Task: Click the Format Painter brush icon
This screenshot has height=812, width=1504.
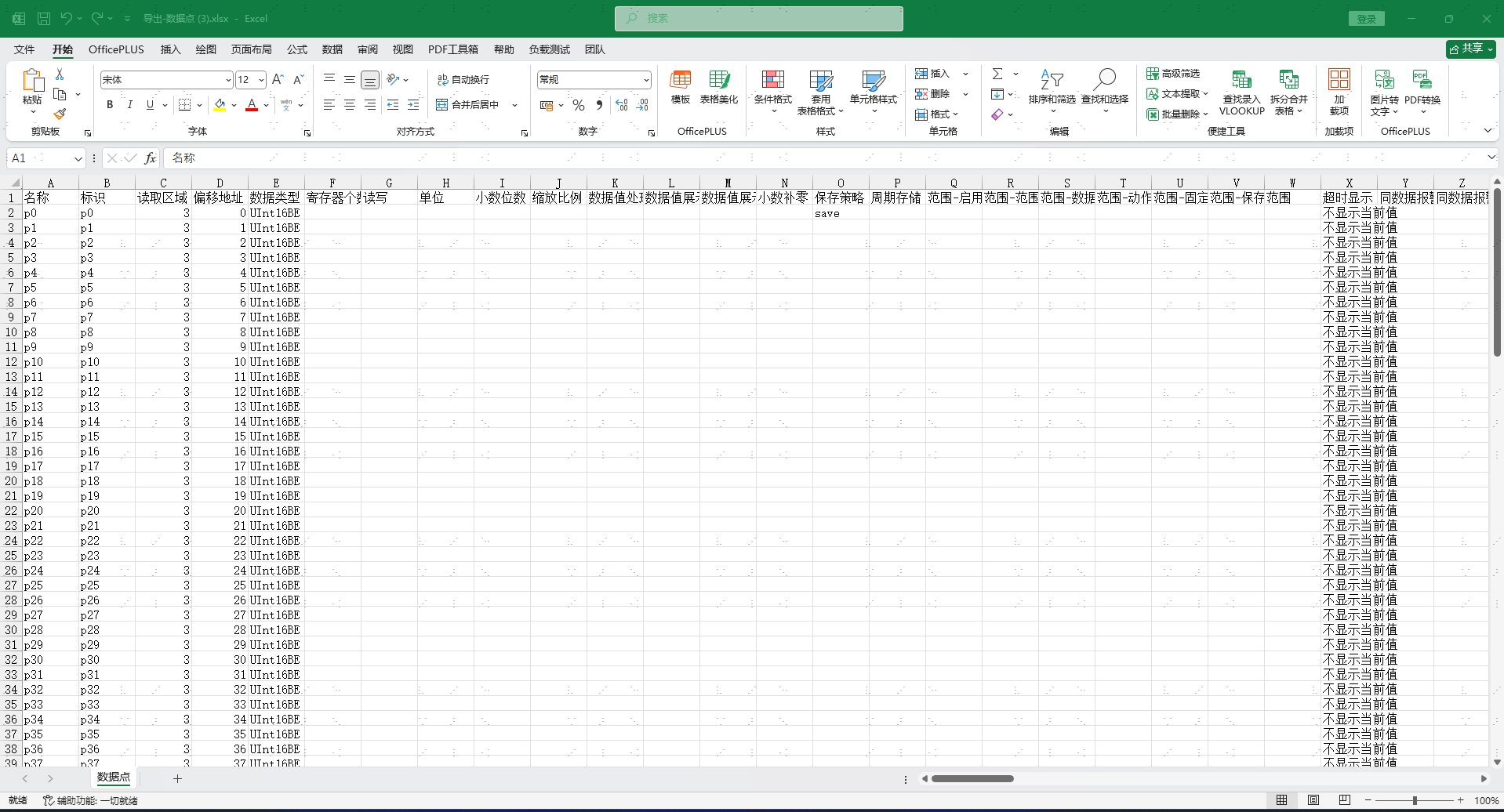Action: point(60,114)
